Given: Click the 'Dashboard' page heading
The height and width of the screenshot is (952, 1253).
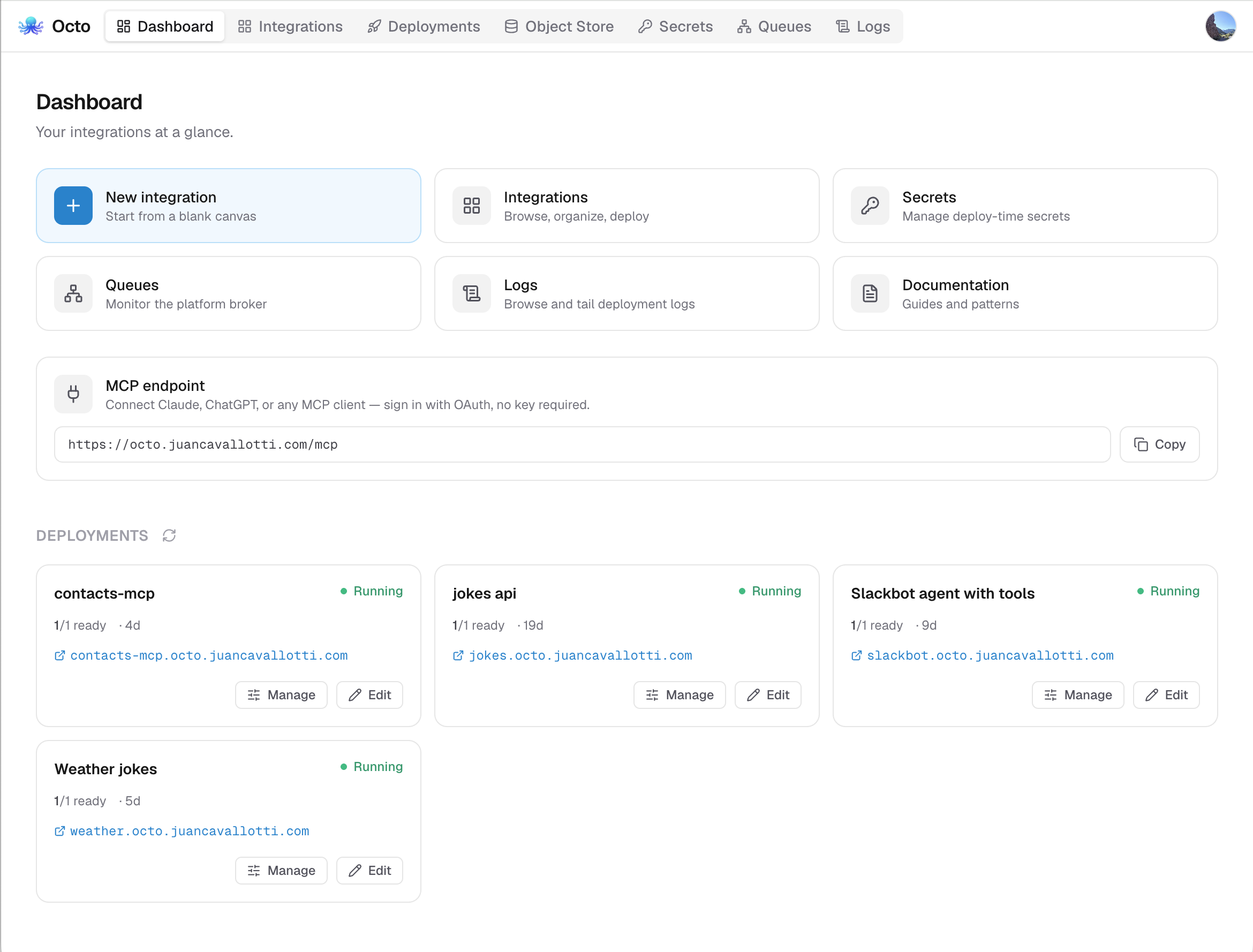Looking at the screenshot, I should click(x=89, y=102).
